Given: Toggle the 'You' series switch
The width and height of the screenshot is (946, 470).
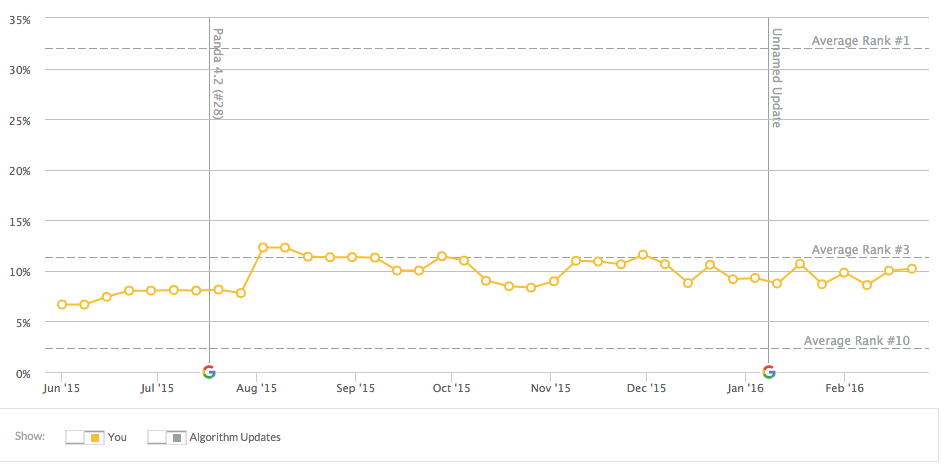Looking at the screenshot, I should [x=84, y=437].
